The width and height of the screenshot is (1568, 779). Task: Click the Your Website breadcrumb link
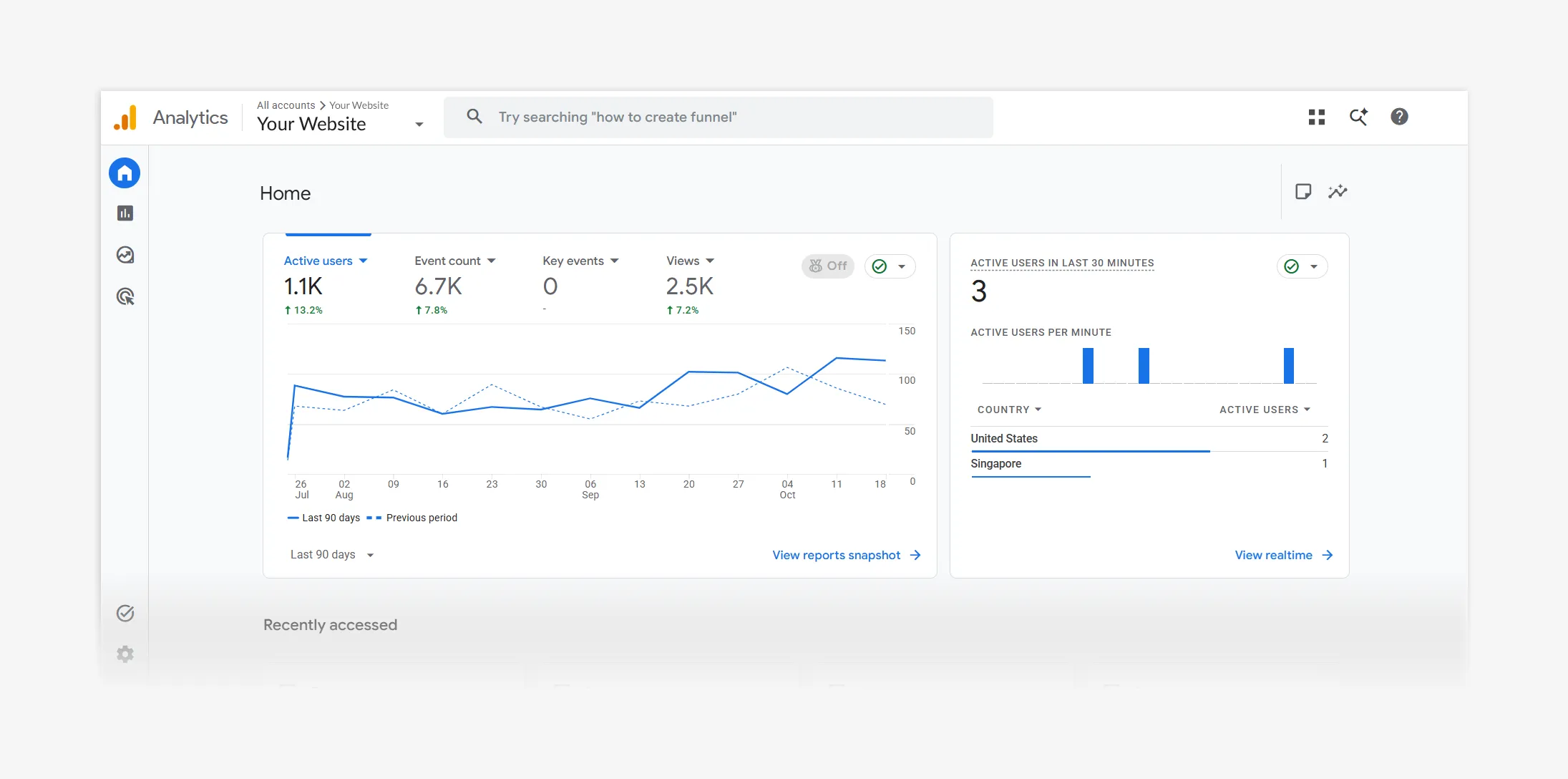point(359,105)
